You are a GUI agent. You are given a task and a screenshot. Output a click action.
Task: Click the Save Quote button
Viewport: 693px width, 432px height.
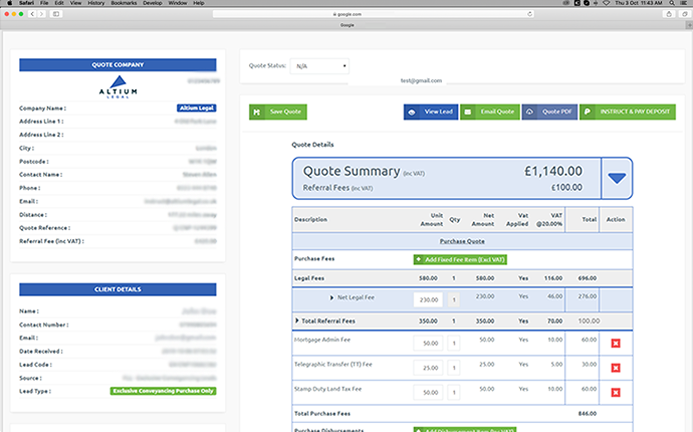[278, 112]
